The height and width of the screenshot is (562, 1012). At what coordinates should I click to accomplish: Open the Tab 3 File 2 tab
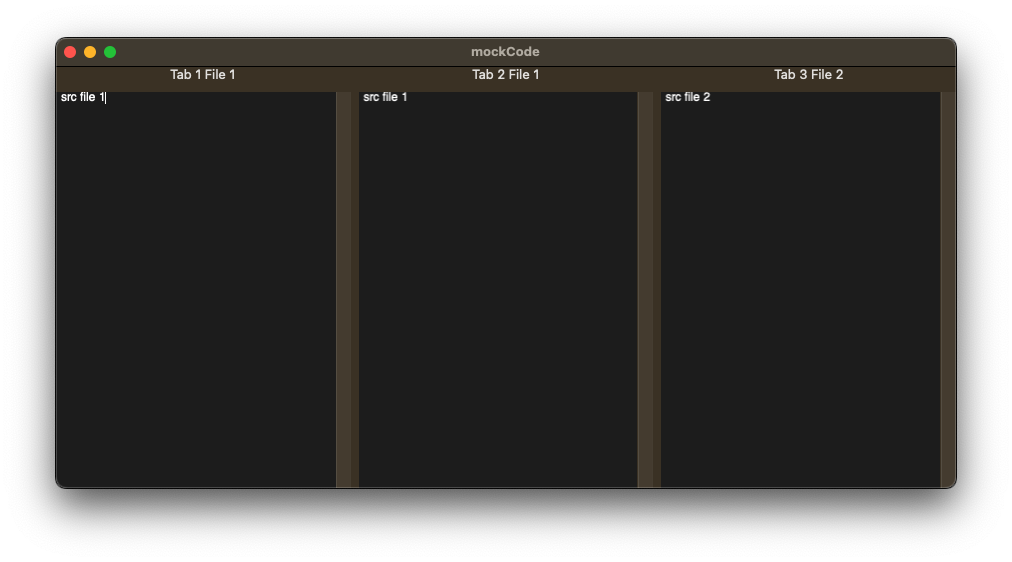[x=808, y=75]
